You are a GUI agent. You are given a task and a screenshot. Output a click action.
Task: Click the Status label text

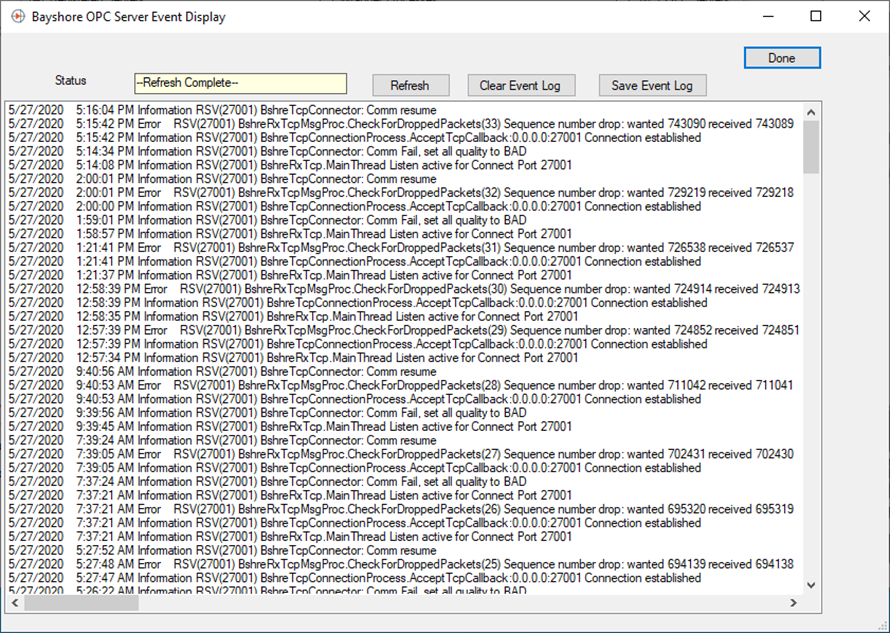[x=71, y=81]
